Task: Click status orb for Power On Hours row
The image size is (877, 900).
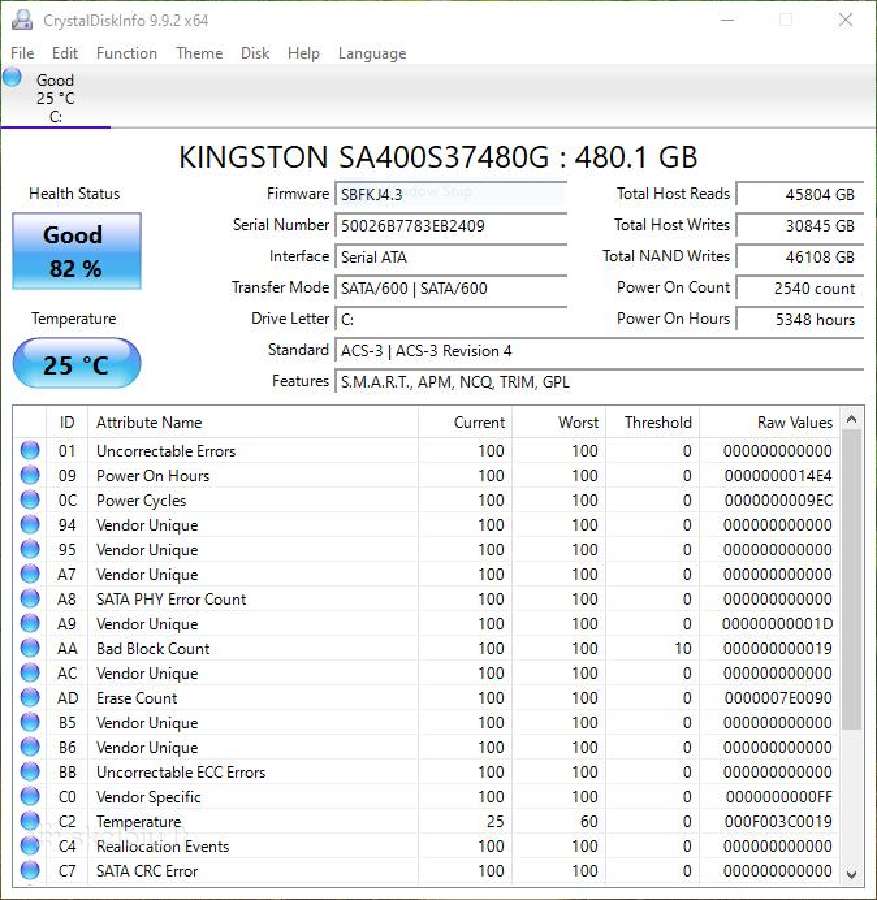Action: (30, 475)
